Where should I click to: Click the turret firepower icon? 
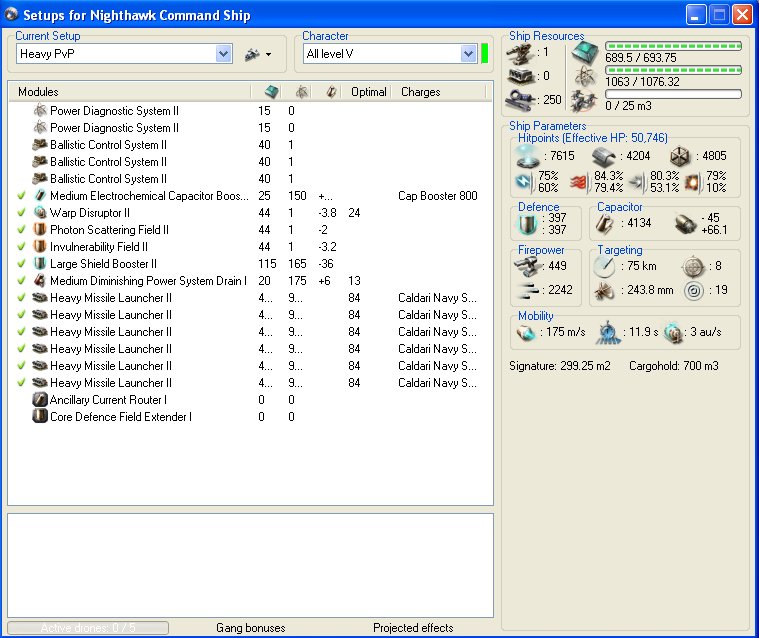526,265
